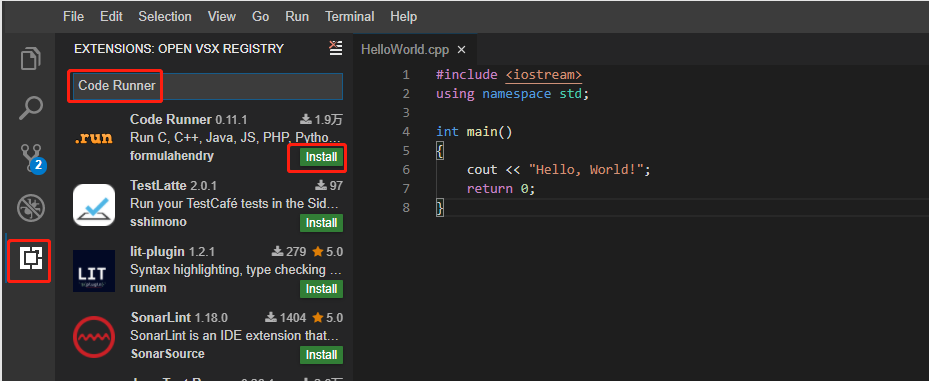Click 'using namespace std;' code line

pos(512,94)
